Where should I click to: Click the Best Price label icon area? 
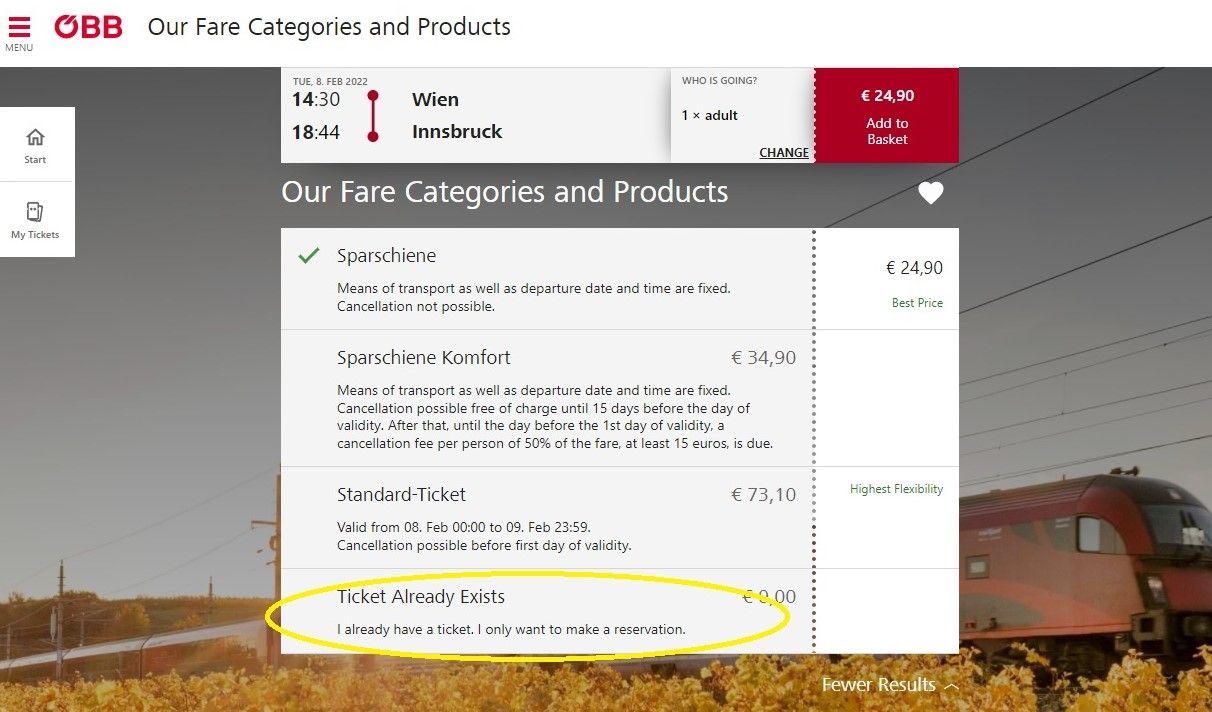tap(917, 302)
